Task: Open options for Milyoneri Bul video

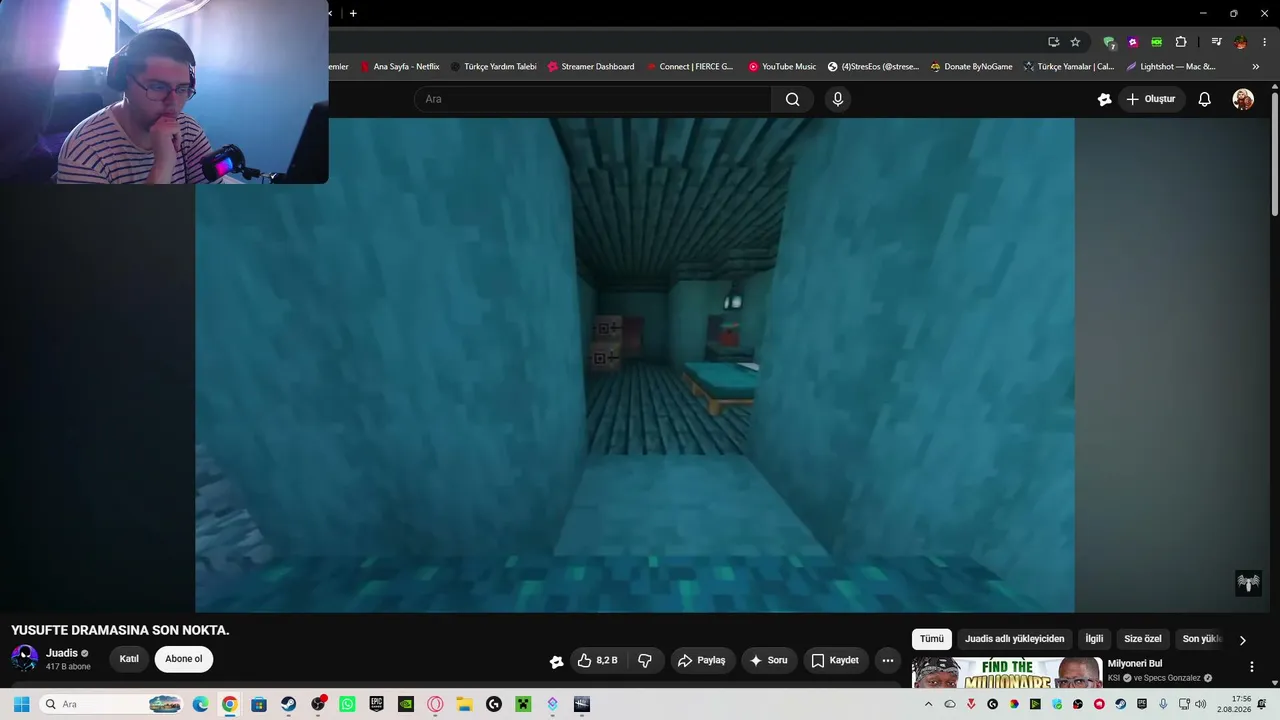Action: [1251, 667]
